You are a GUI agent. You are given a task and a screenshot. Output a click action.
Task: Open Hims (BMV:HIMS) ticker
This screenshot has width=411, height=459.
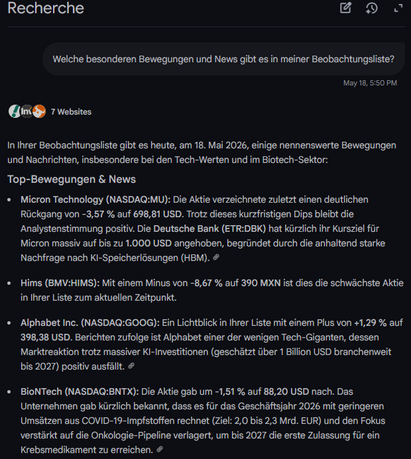(60, 283)
